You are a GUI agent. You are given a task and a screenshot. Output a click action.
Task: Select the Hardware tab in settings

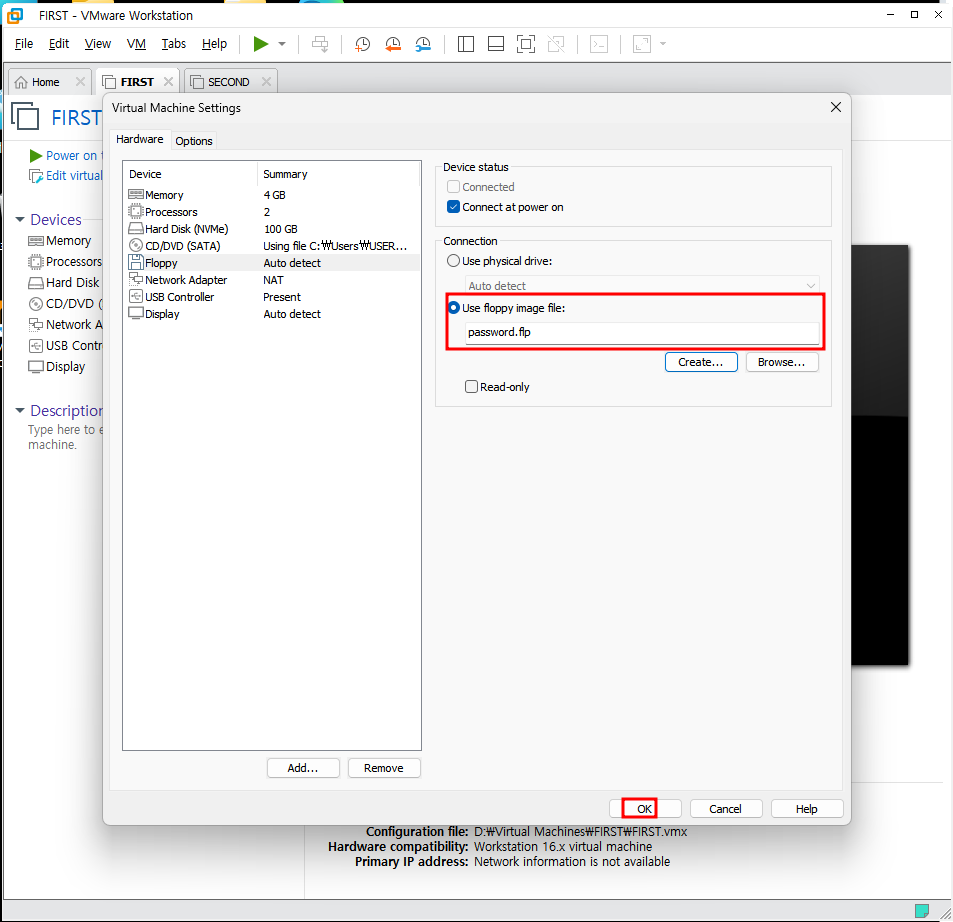point(140,139)
